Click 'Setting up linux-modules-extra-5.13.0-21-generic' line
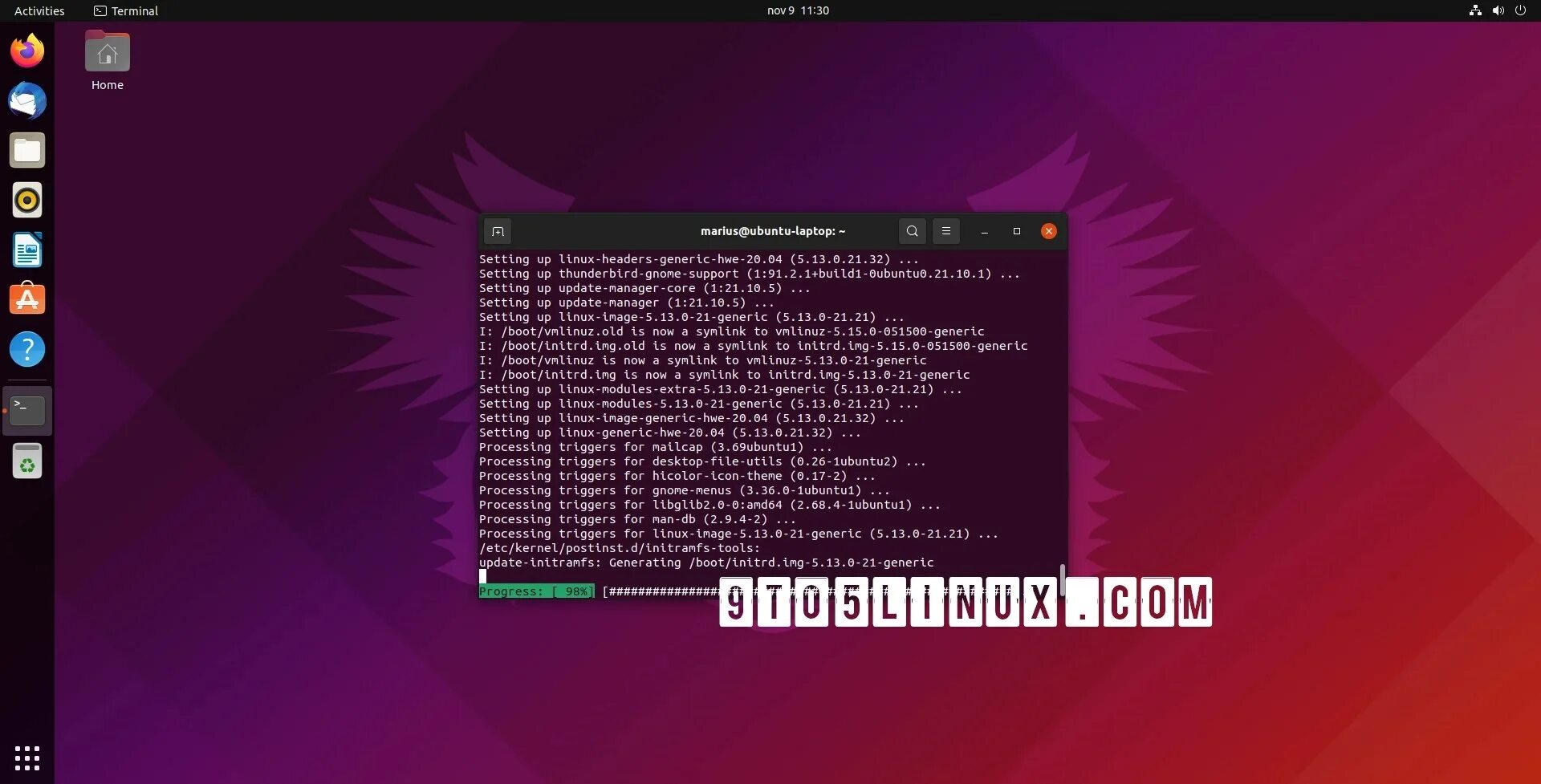The width and height of the screenshot is (1541, 784). pyautogui.click(x=721, y=389)
